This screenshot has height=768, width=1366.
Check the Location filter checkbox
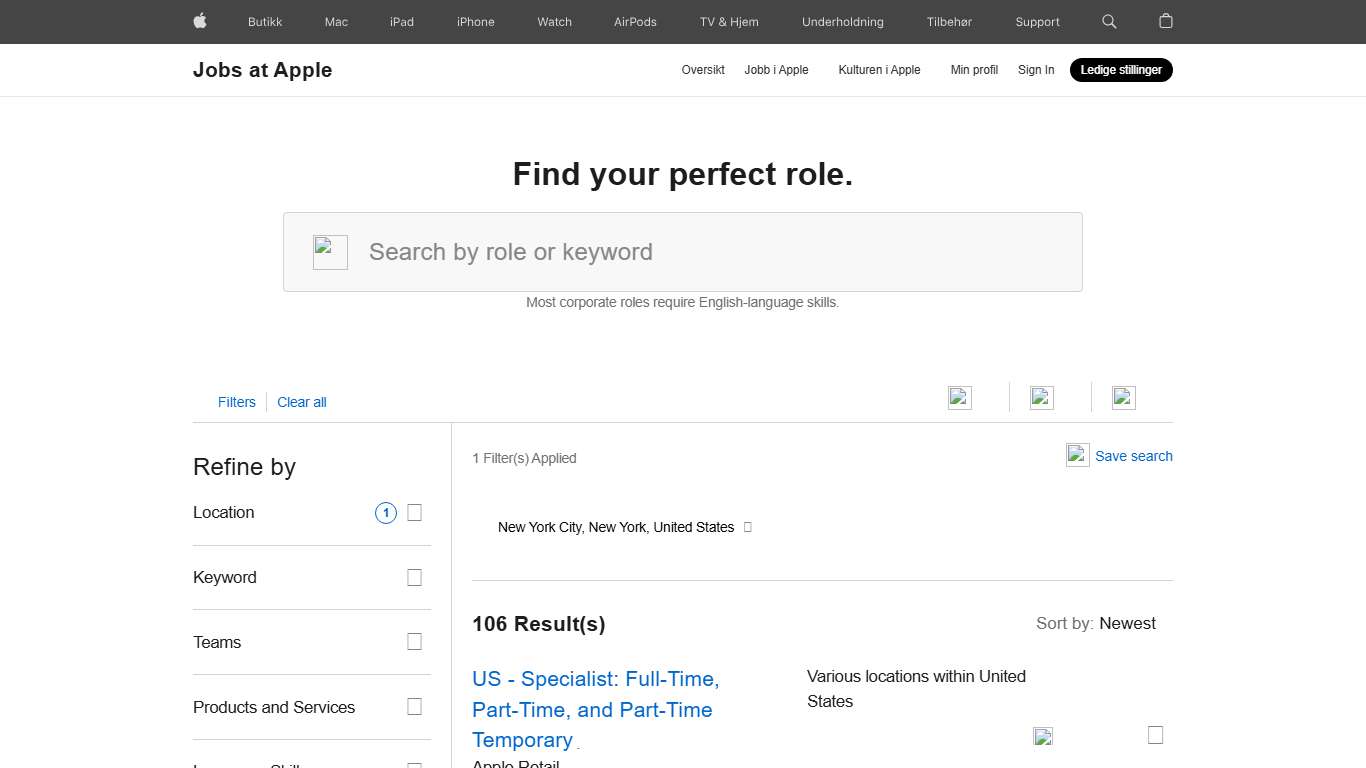click(x=414, y=512)
